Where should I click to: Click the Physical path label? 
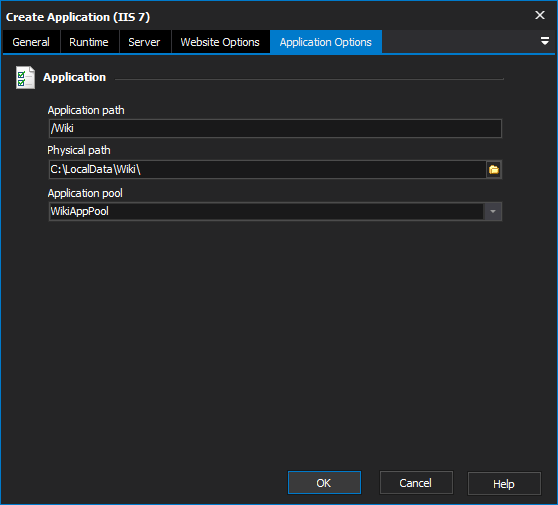point(79,150)
